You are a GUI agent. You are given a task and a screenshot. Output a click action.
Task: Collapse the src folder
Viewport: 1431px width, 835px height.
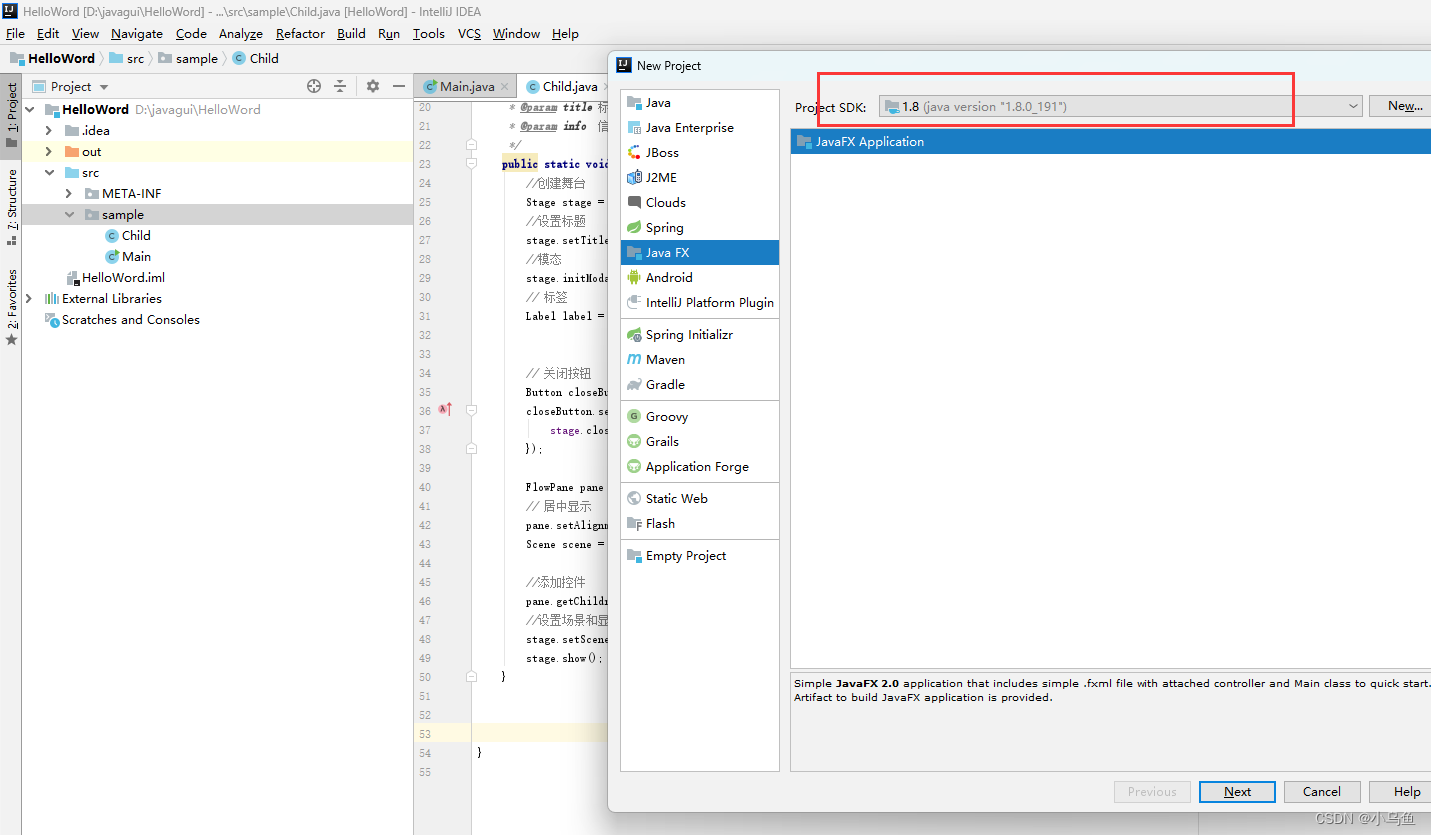(49, 173)
